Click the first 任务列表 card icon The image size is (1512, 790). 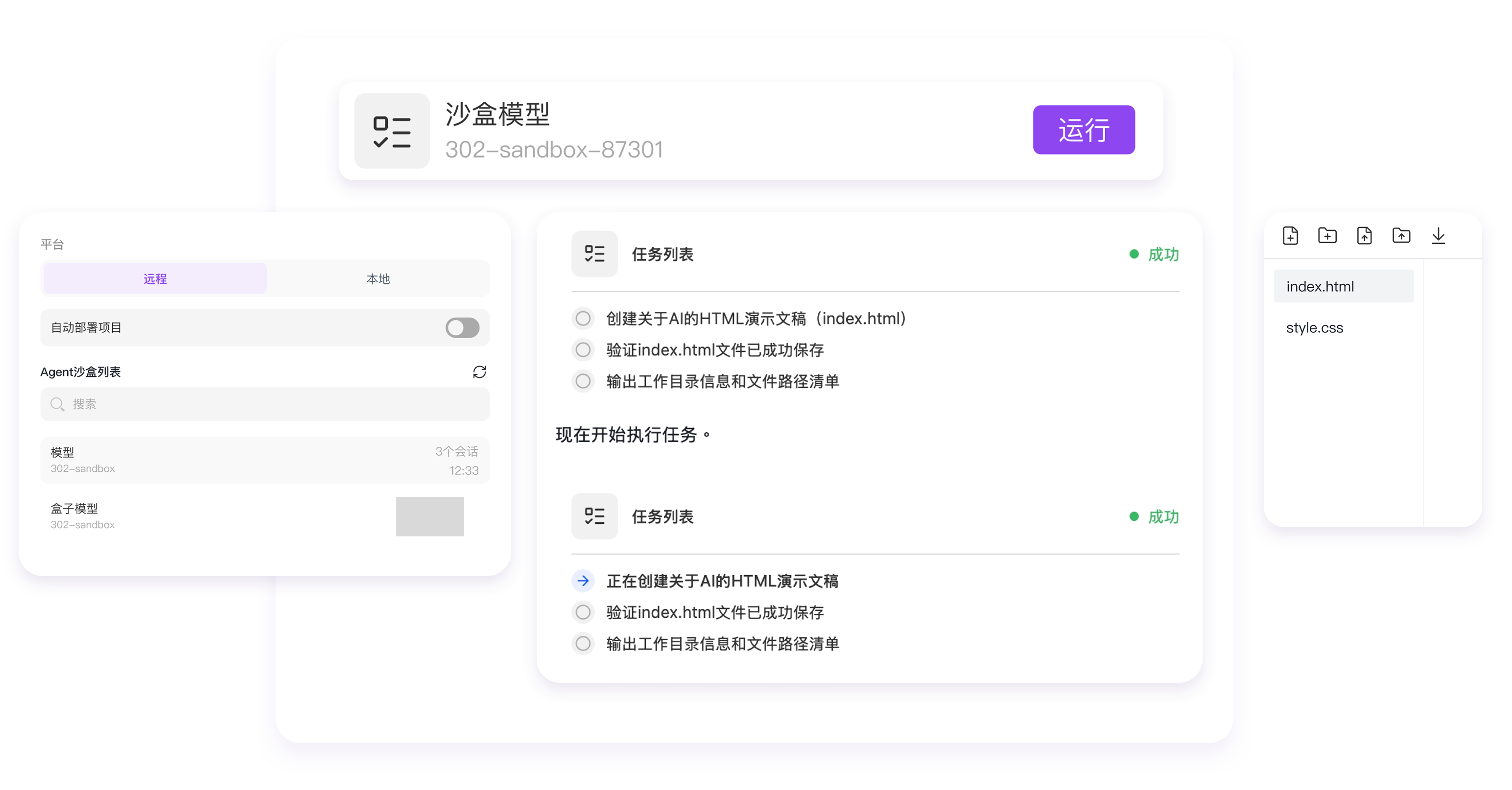click(x=594, y=254)
